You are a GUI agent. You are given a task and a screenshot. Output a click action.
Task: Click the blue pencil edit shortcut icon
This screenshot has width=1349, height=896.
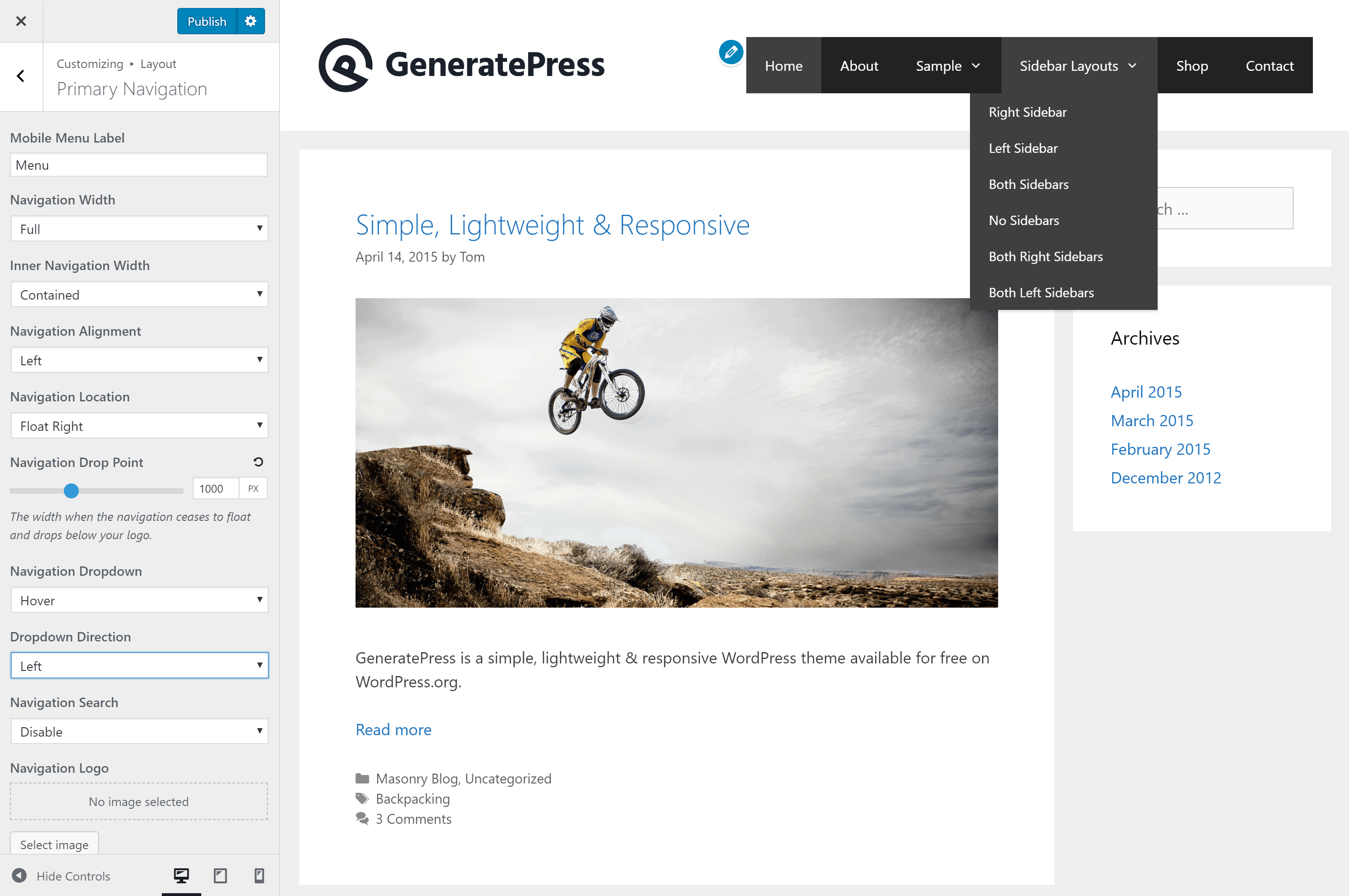click(731, 53)
